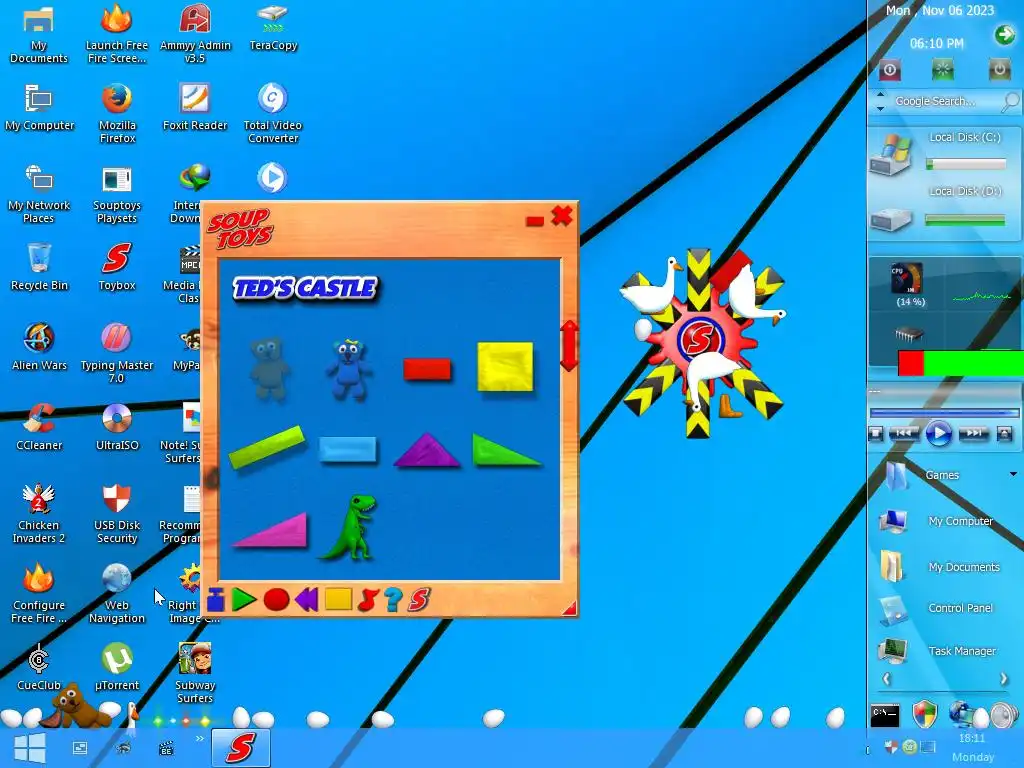Select the light blue rectangle block
Screen dimensions: 1024x768
348,450
